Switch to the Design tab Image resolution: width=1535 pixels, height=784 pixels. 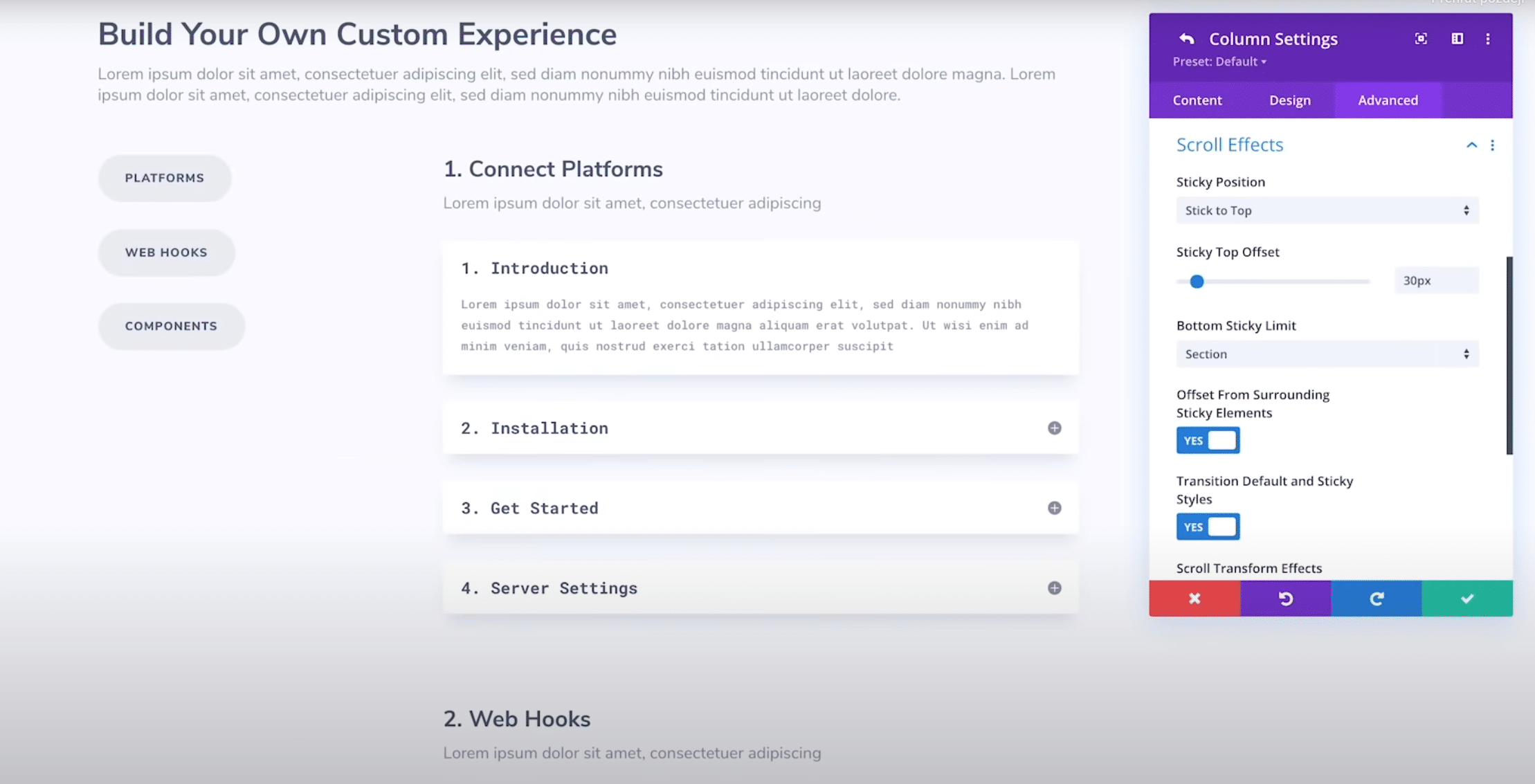pyautogui.click(x=1289, y=100)
